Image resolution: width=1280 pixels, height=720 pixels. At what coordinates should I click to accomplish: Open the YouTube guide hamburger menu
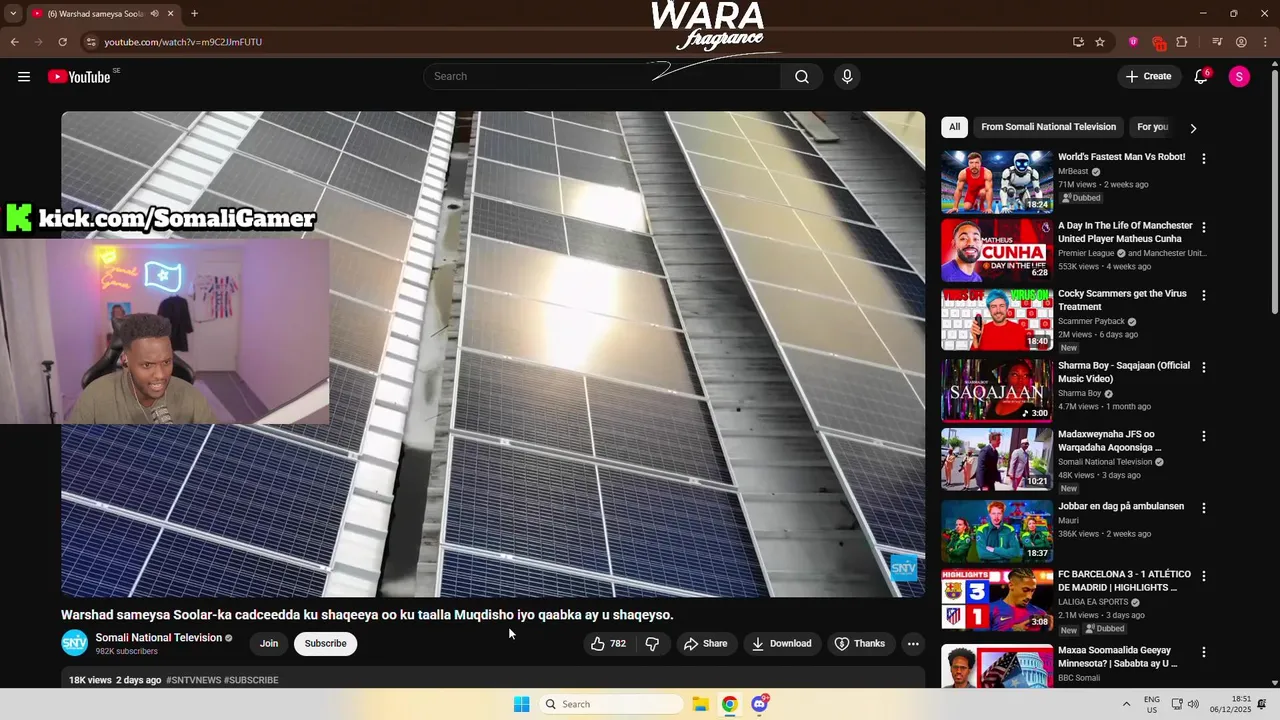[24, 76]
